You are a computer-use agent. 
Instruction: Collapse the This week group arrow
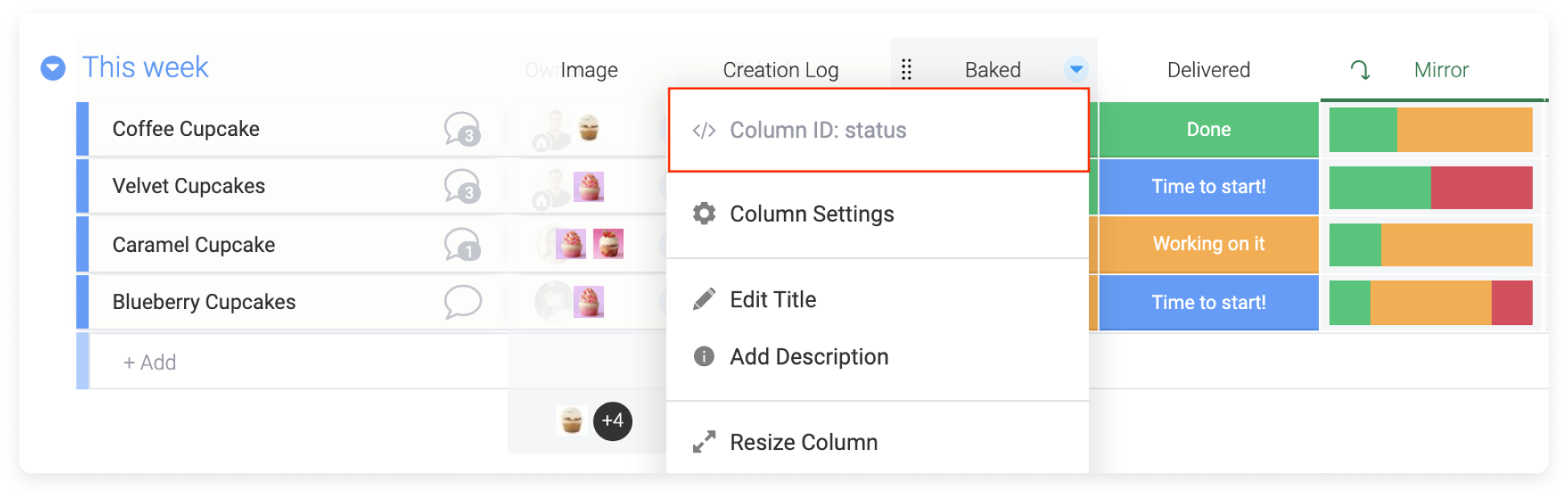[x=53, y=68]
